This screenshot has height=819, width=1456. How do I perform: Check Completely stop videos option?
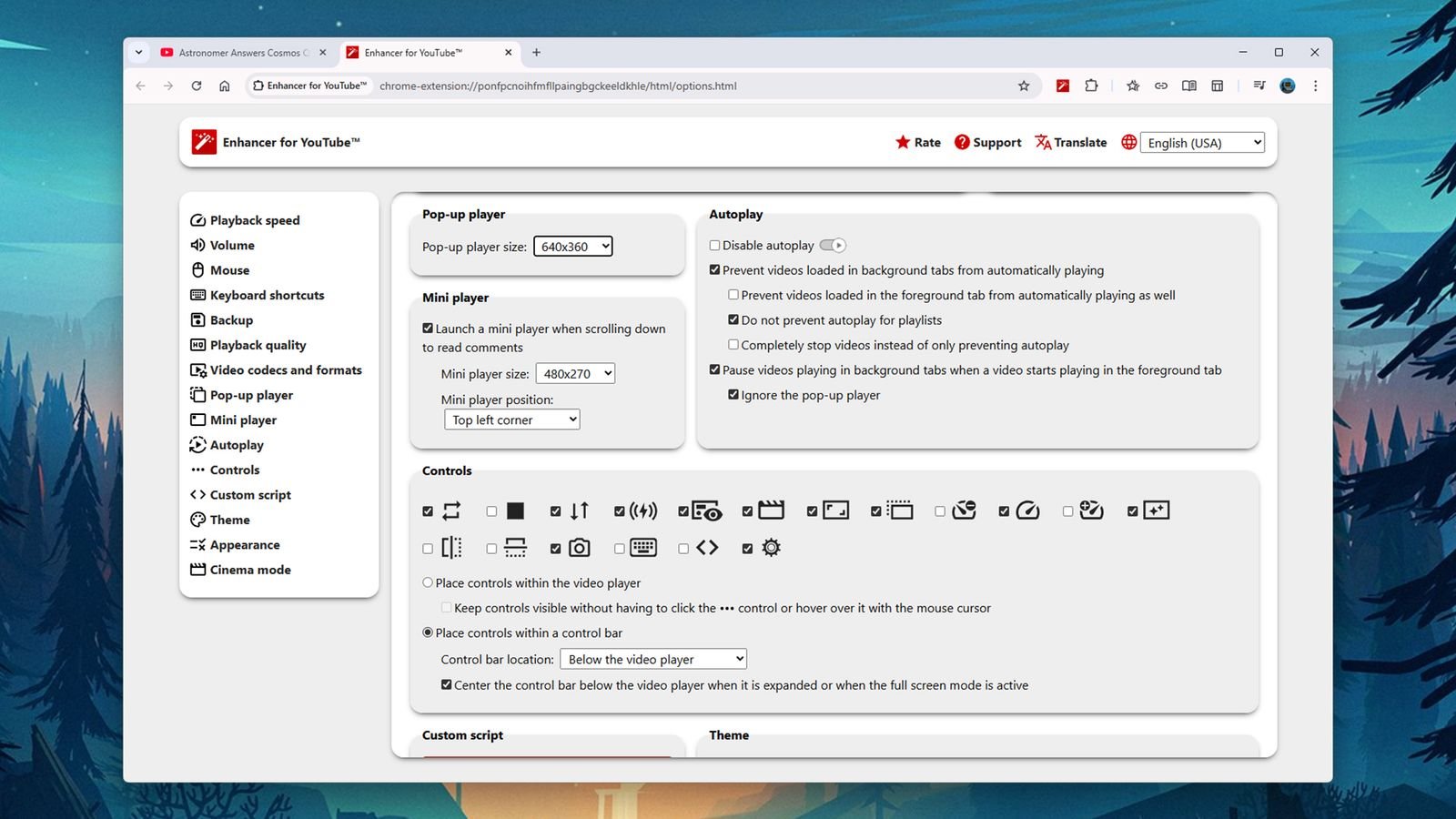733,344
